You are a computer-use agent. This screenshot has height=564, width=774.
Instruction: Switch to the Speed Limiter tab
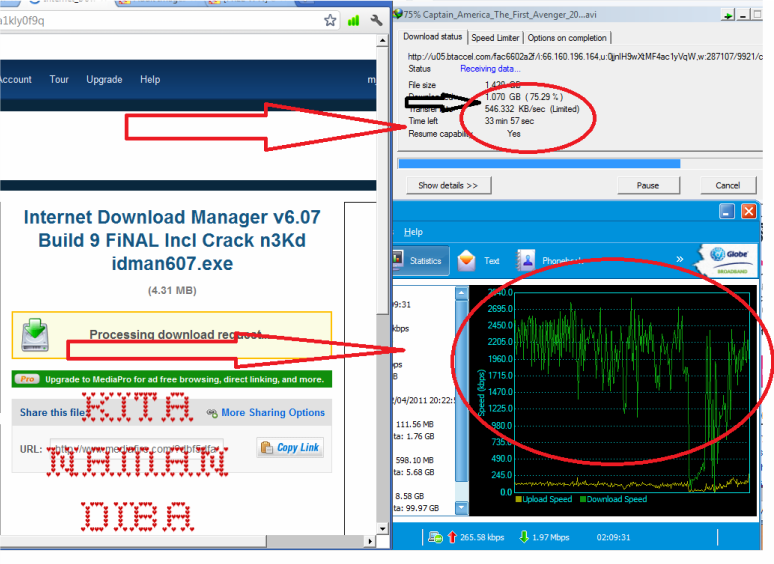coord(495,38)
